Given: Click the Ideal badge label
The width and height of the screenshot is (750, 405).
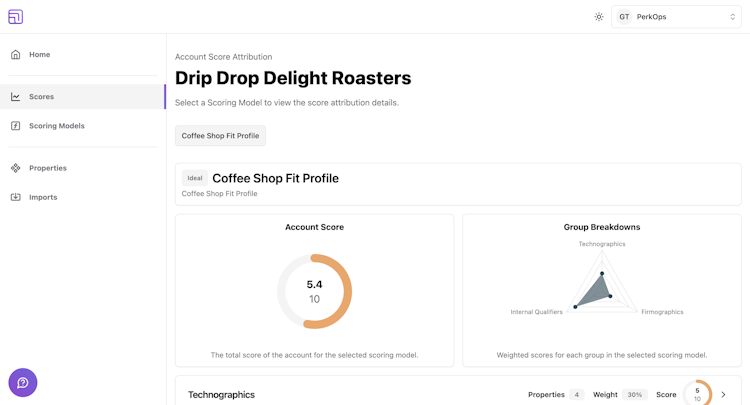Looking at the screenshot, I should (195, 178).
